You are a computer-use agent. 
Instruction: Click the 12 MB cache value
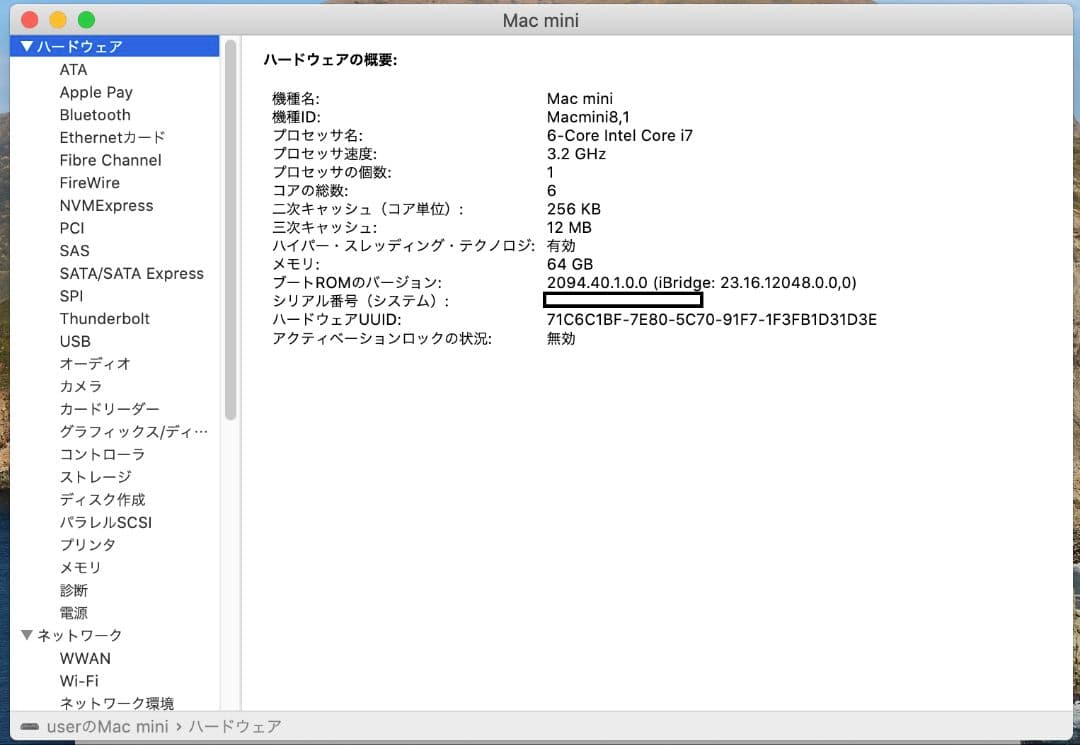pos(569,227)
